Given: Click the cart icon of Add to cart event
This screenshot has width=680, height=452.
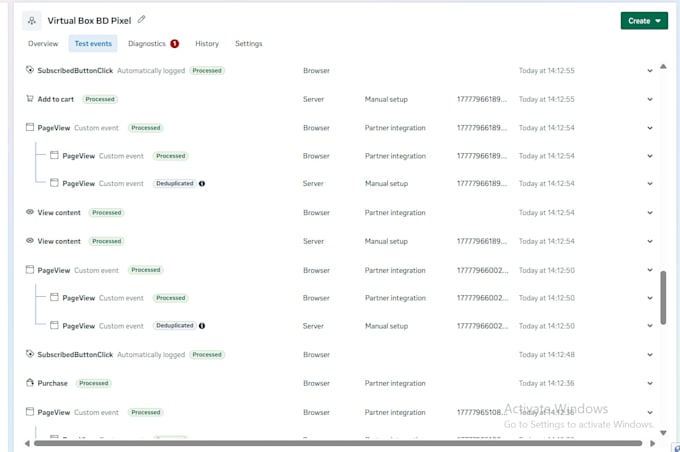Looking at the screenshot, I should 29,99.
